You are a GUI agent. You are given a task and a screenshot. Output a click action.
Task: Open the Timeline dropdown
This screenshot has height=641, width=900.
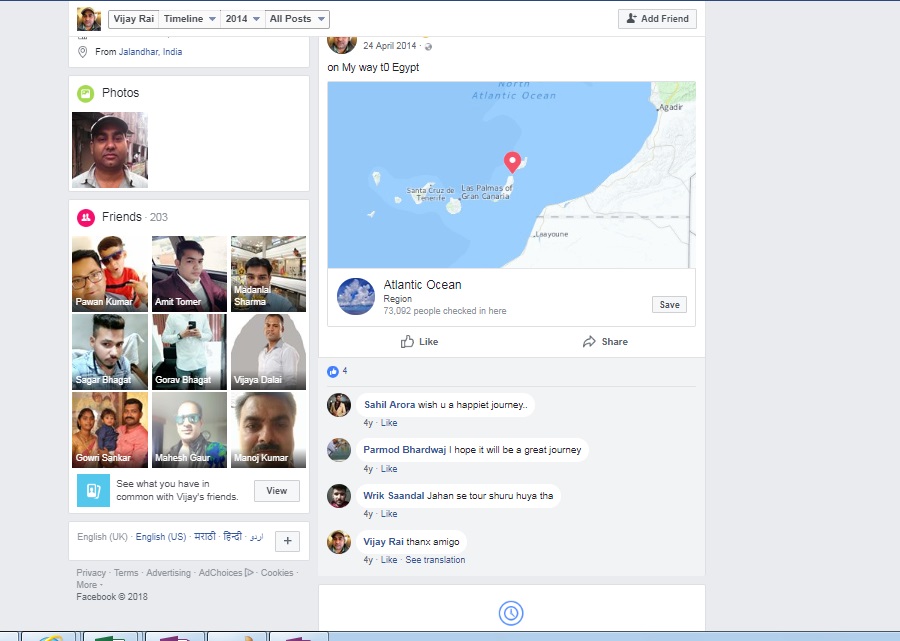[x=189, y=19]
